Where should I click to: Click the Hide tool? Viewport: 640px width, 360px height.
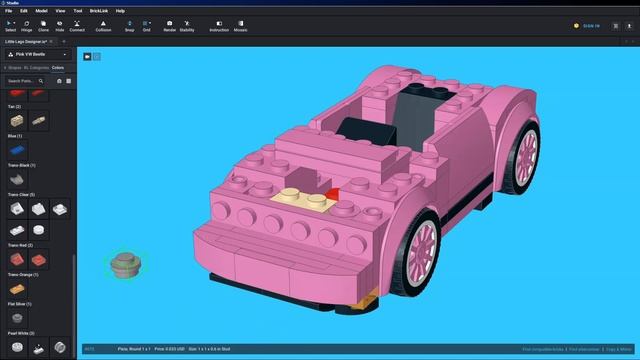pyautogui.click(x=60, y=26)
